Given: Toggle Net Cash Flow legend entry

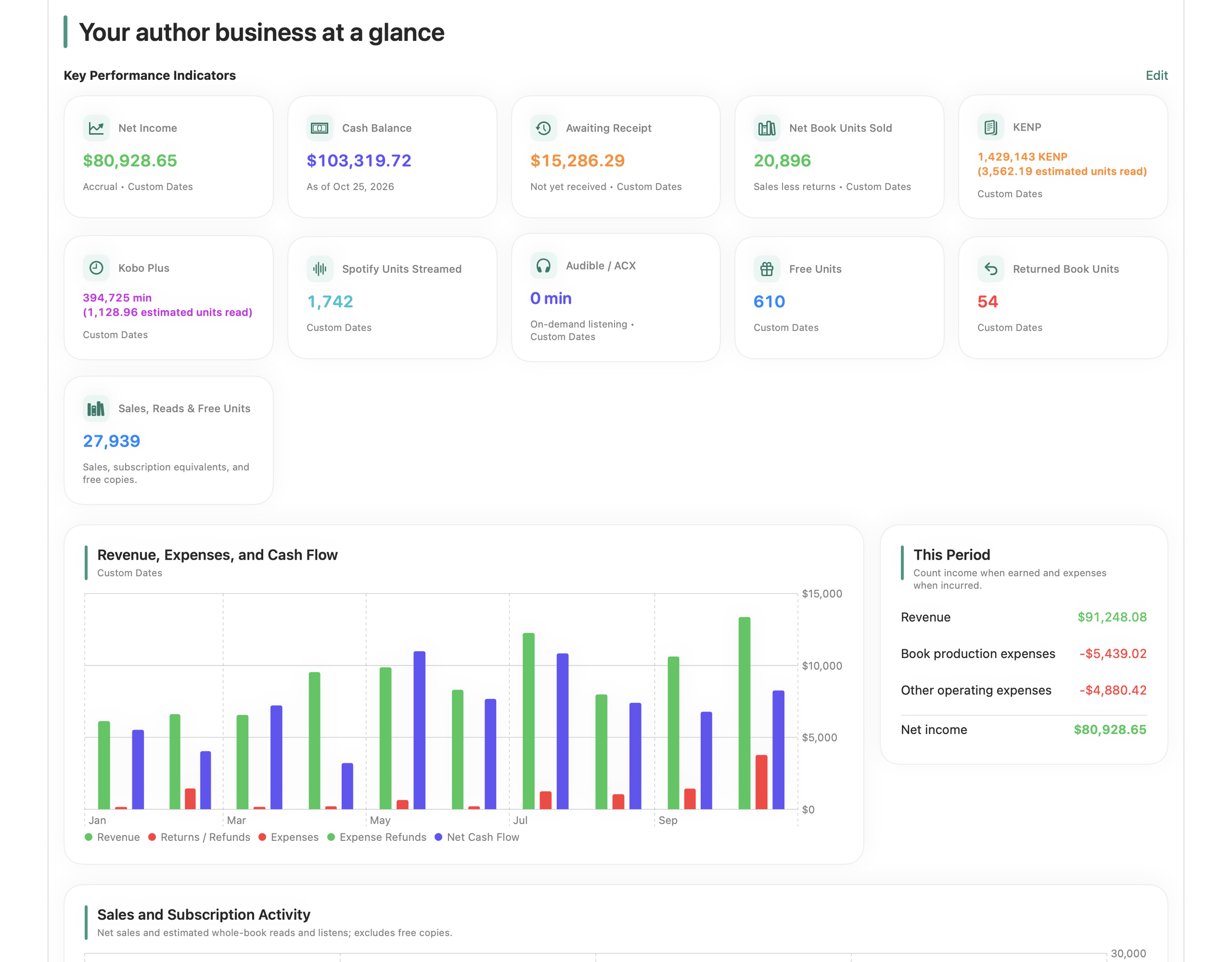Looking at the screenshot, I should [x=477, y=837].
